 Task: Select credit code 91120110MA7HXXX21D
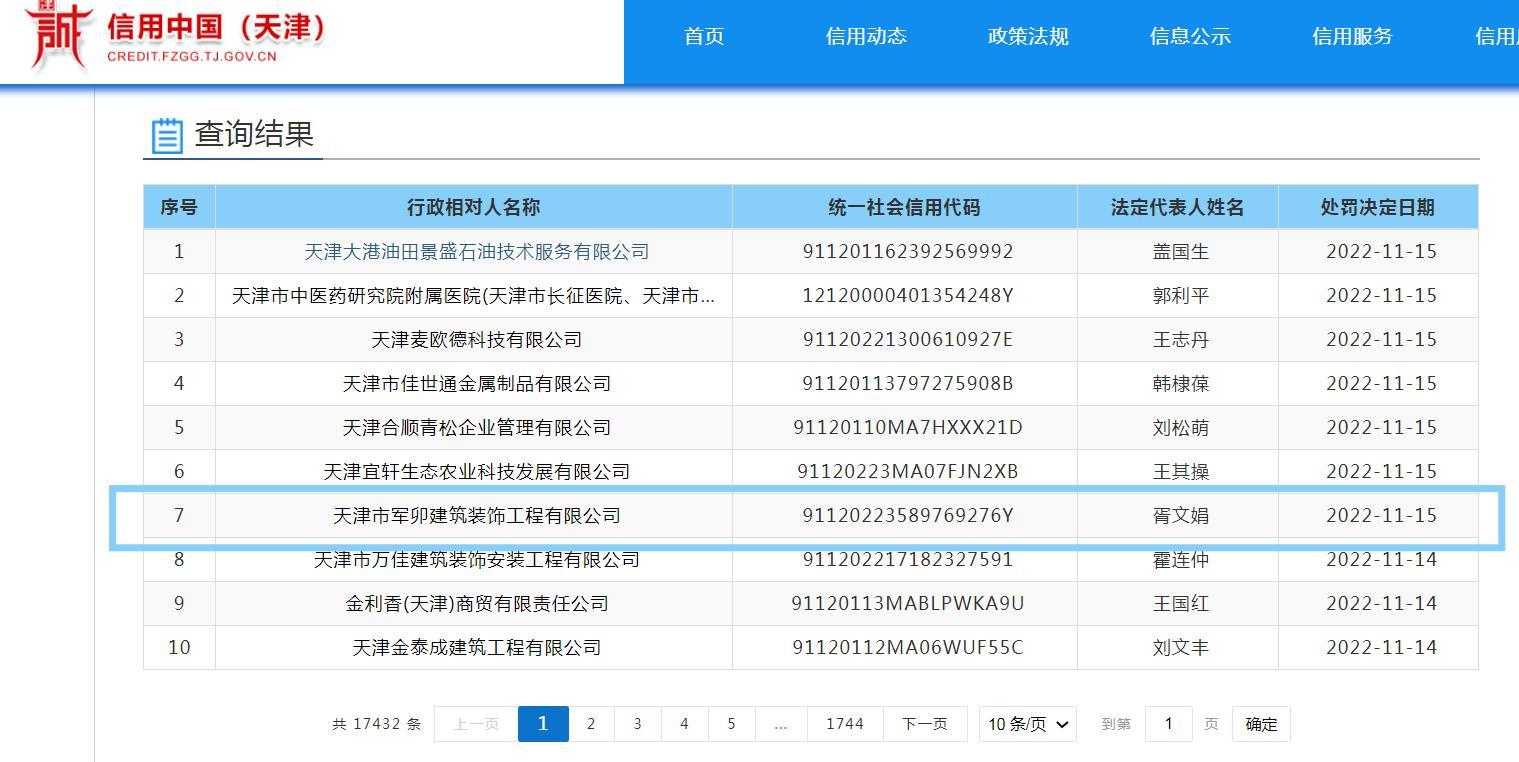click(x=908, y=428)
